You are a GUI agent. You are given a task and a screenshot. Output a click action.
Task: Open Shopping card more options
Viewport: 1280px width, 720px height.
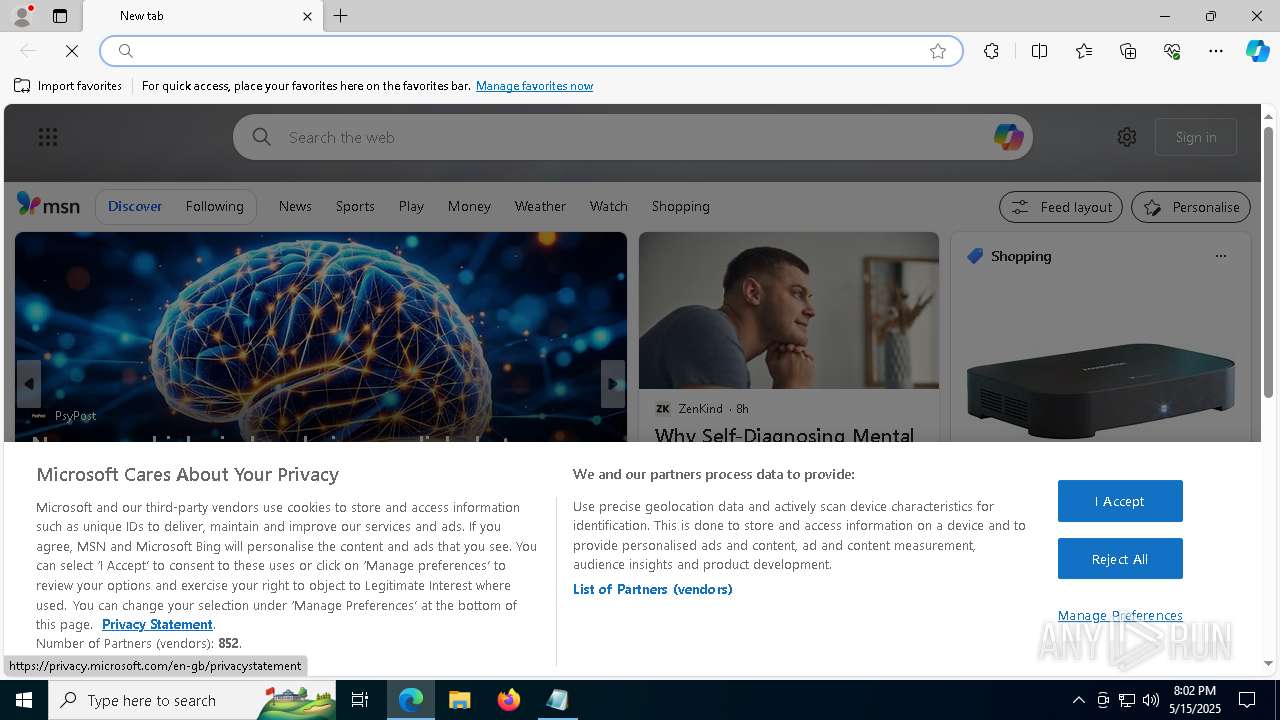(1220, 256)
